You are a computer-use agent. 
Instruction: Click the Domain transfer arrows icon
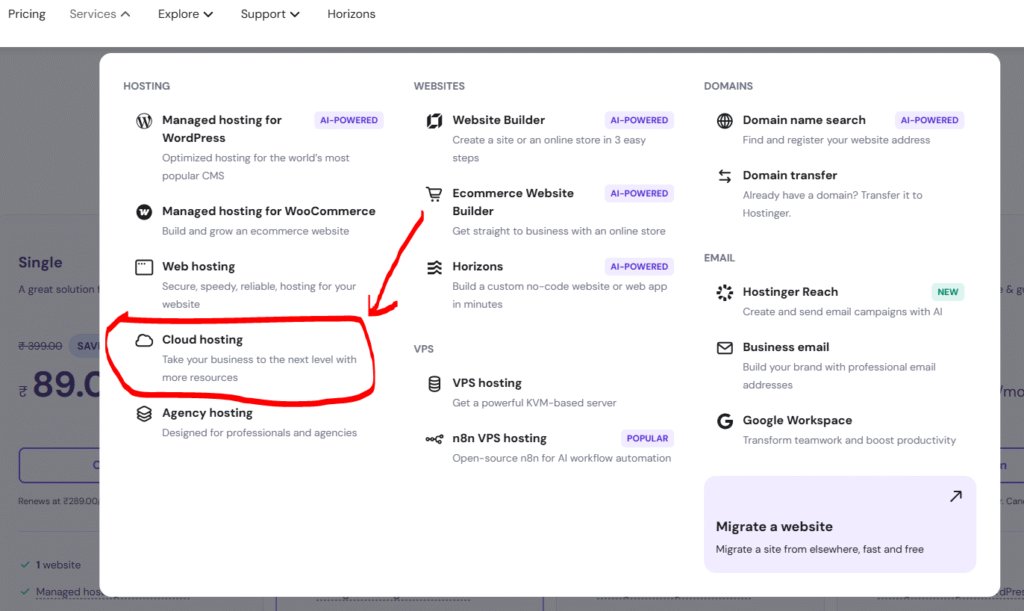[x=725, y=176]
